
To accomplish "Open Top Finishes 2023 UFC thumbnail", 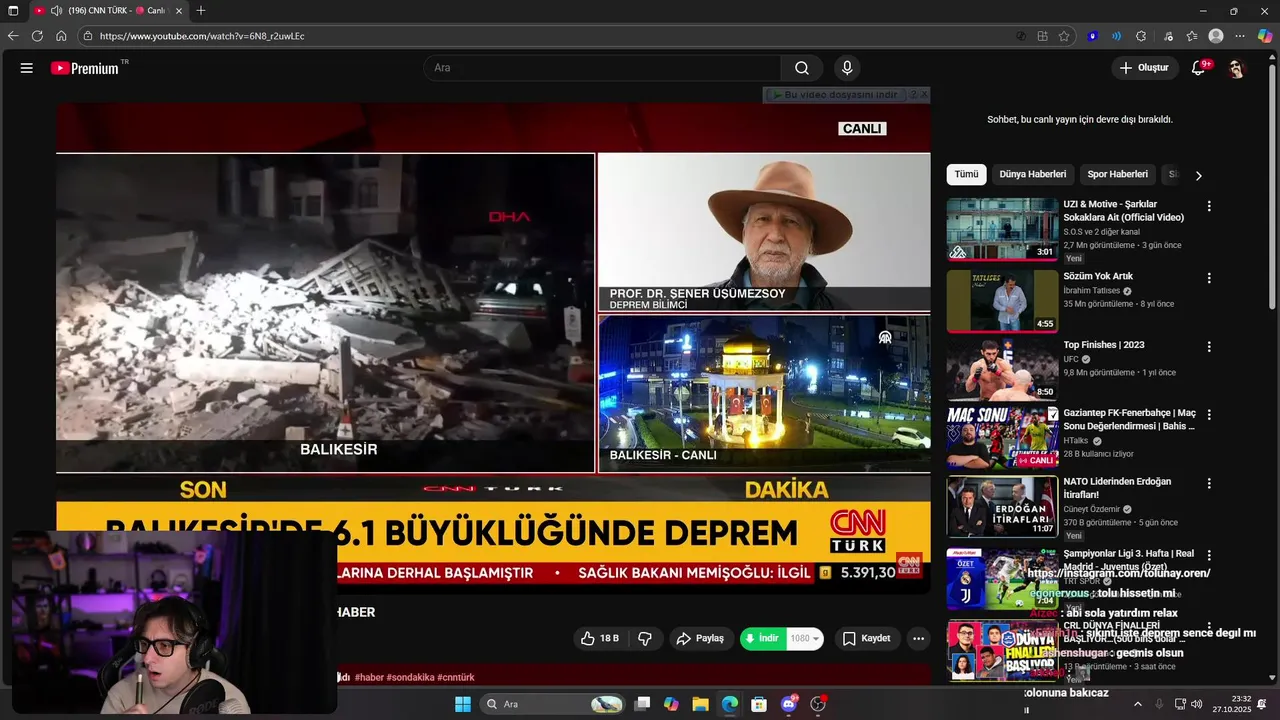I will 1002,369.
